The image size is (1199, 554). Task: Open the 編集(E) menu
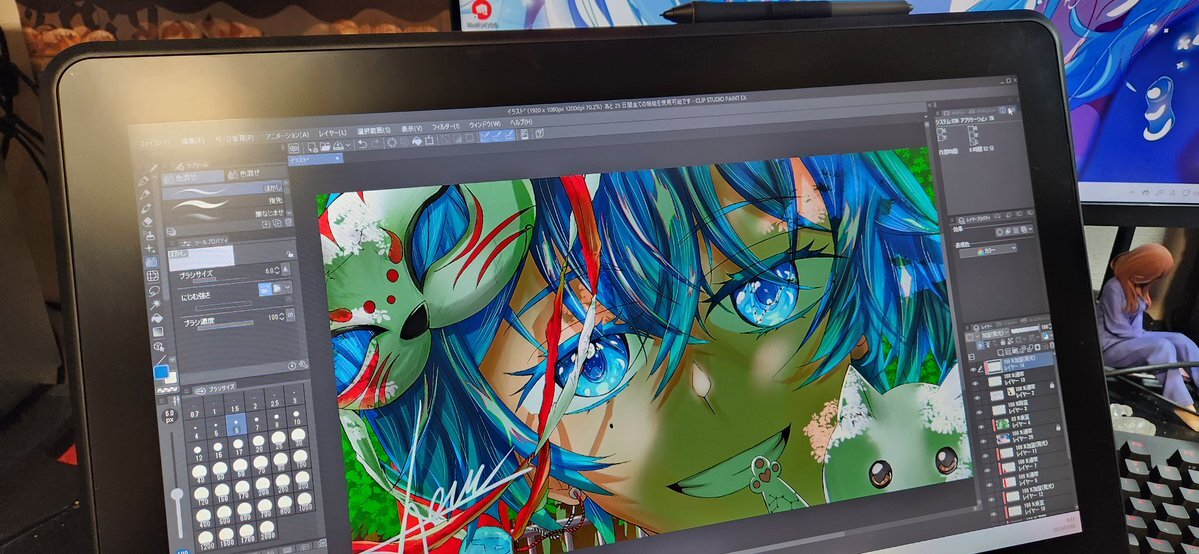click(193, 141)
